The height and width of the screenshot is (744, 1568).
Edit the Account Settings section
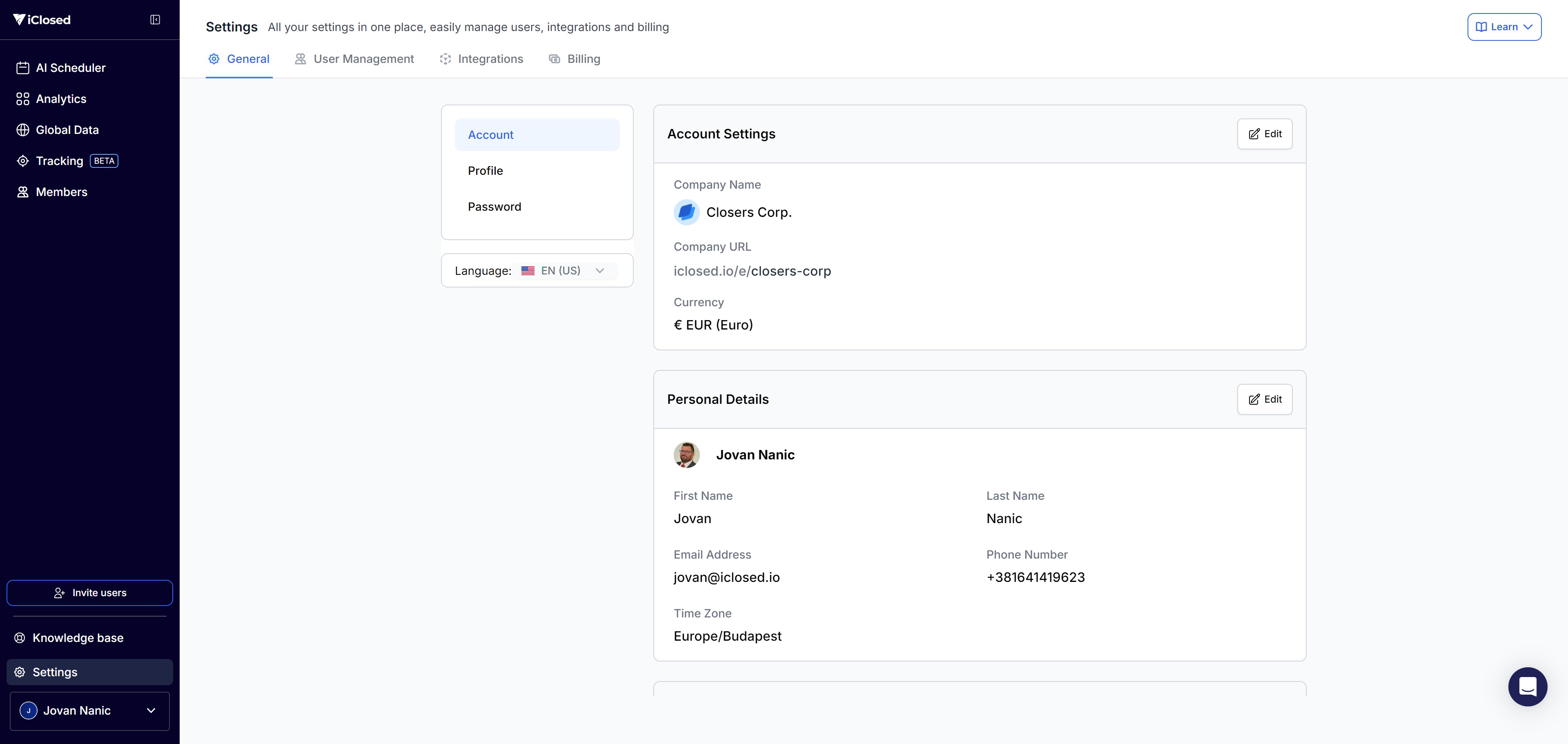pos(1264,134)
